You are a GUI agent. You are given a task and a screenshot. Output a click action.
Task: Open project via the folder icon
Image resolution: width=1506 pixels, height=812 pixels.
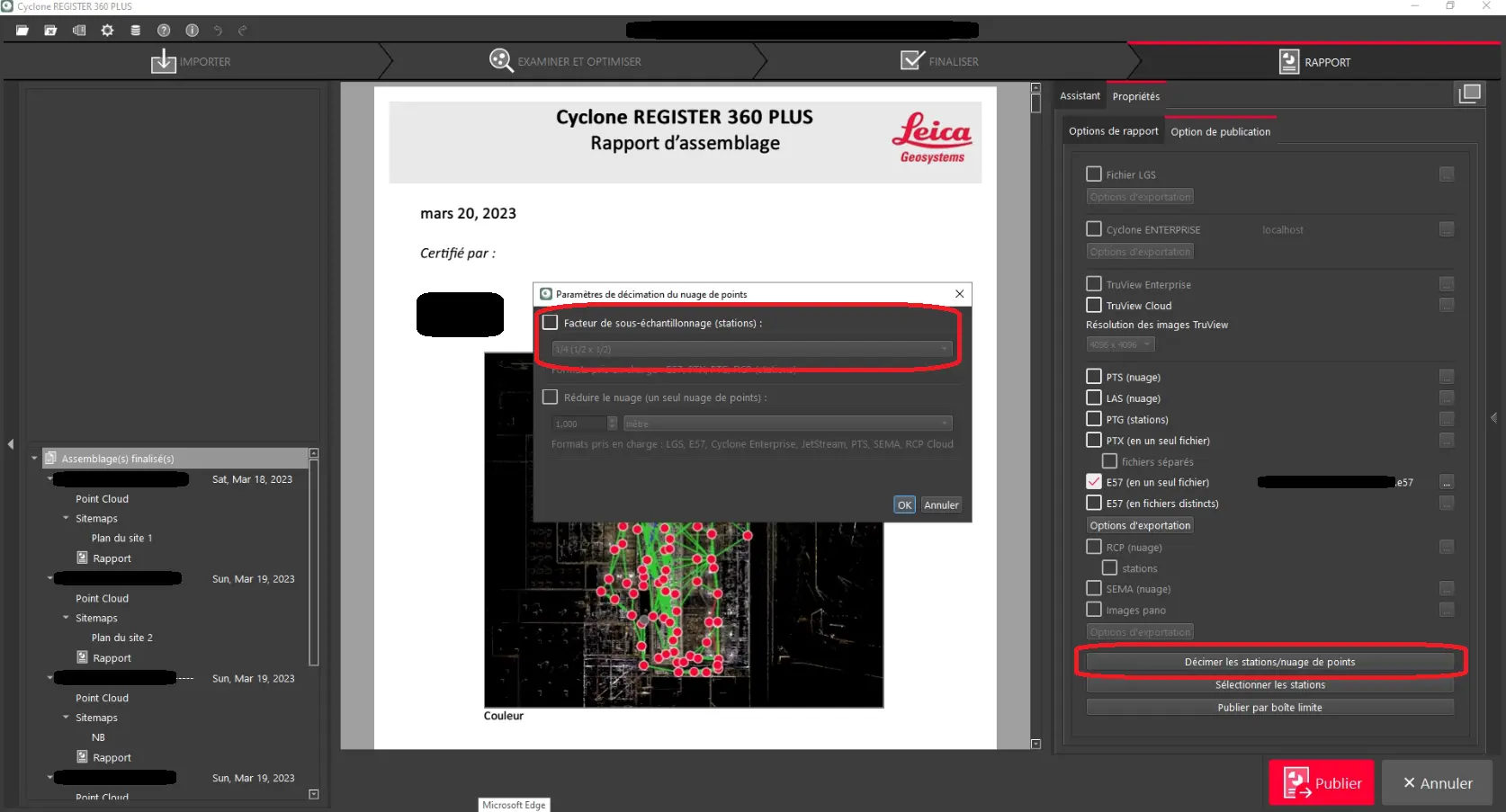tap(22, 31)
